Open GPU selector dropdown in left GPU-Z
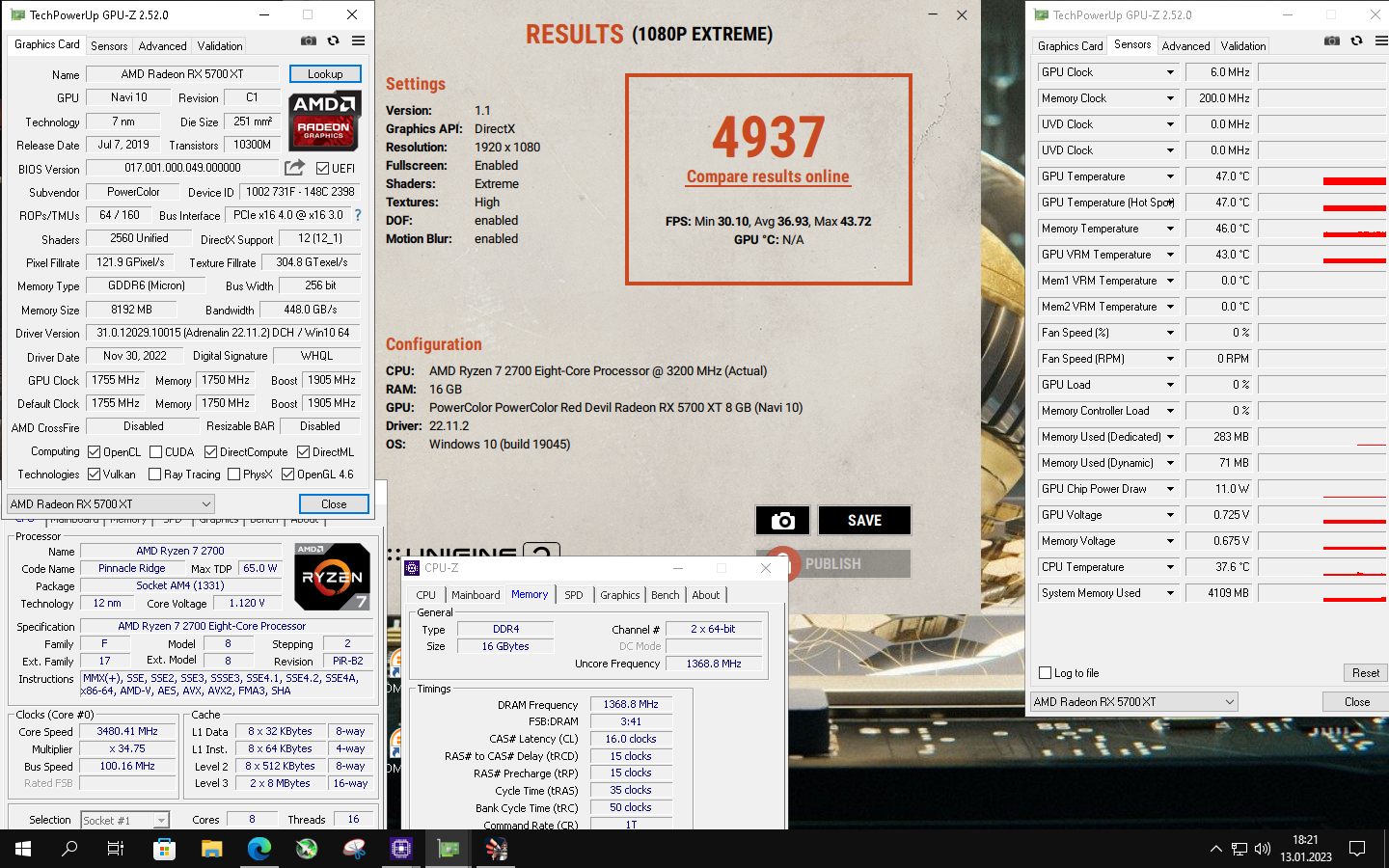The height and width of the screenshot is (868, 1389). pyautogui.click(x=111, y=504)
